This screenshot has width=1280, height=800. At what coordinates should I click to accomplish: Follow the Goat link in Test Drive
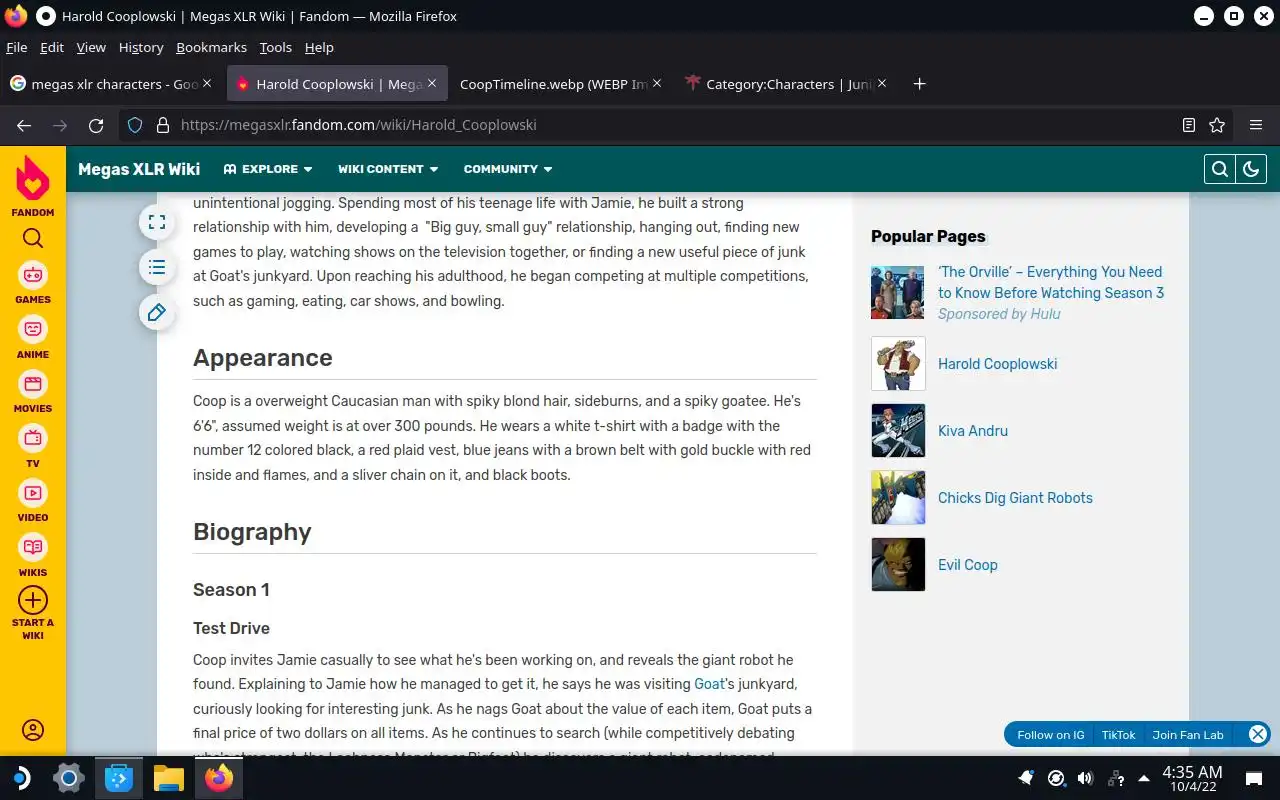coord(709,684)
